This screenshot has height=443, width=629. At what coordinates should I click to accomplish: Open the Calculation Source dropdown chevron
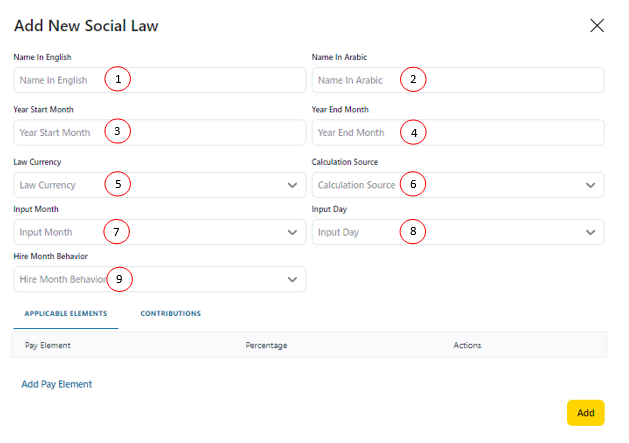[x=590, y=185]
